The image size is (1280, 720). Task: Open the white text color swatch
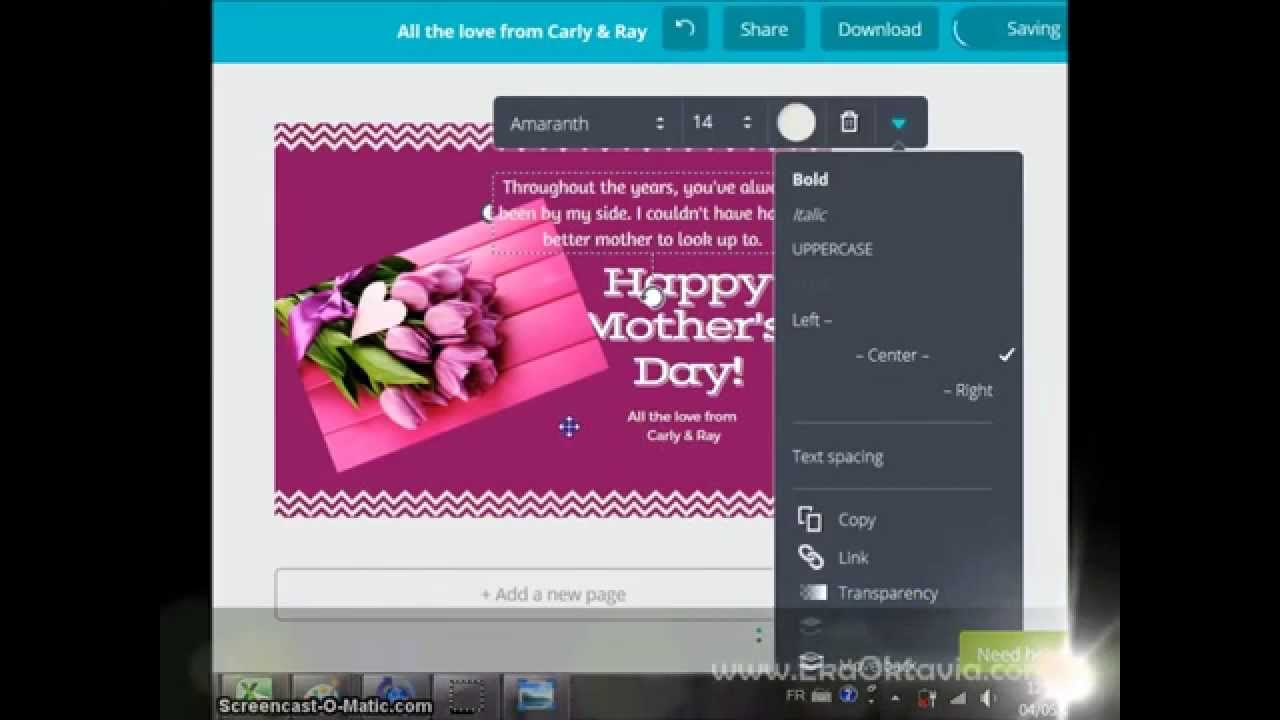pyautogui.click(x=796, y=123)
